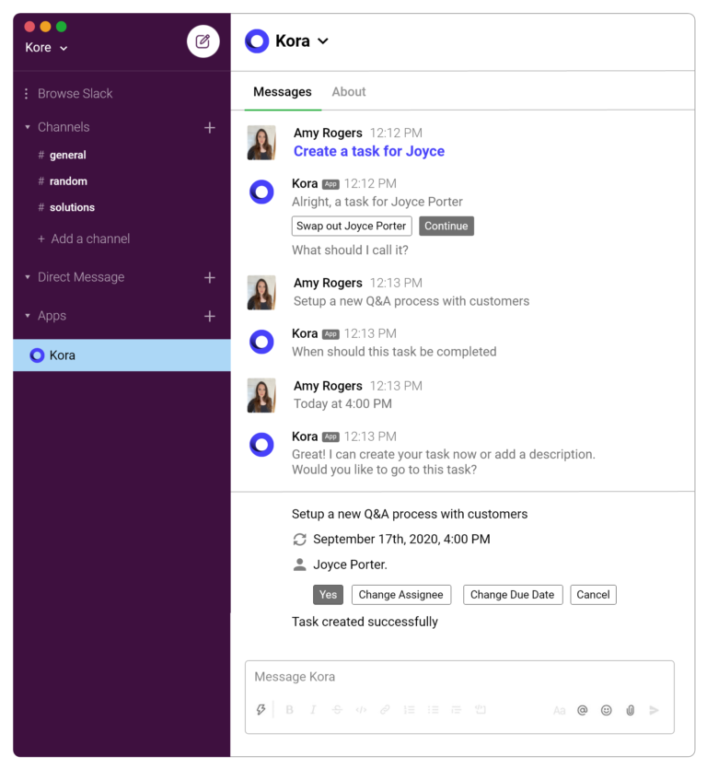Open the emoji picker
This screenshot has height=768, width=707.
(606, 710)
